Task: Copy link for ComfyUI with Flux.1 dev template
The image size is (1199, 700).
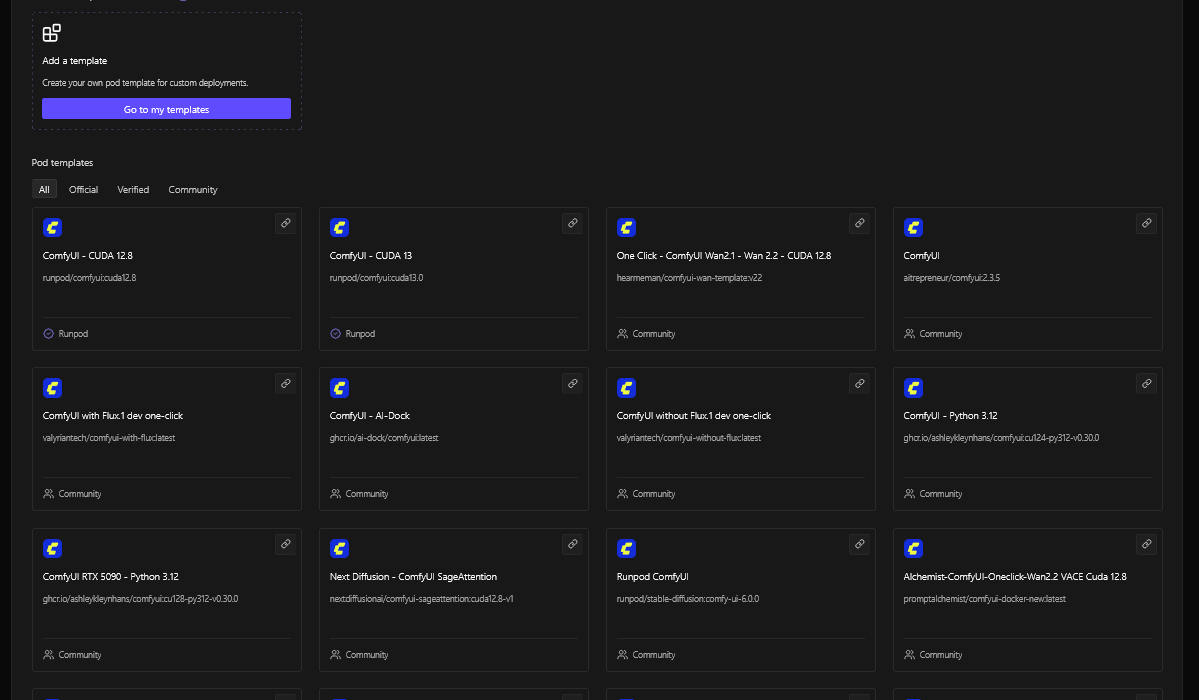Action: click(285, 384)
